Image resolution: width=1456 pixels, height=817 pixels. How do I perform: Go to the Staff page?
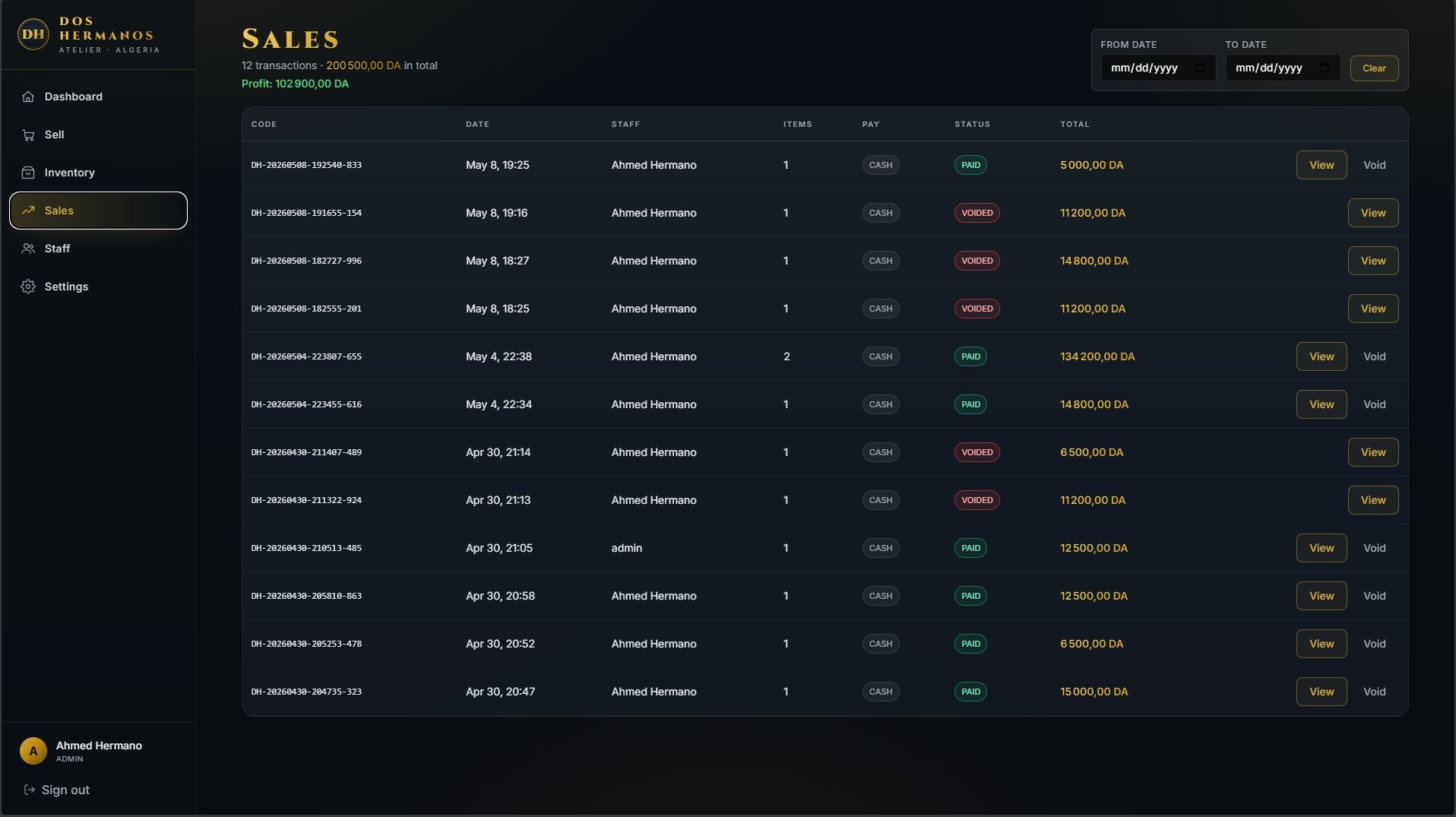tap(98, 249)
